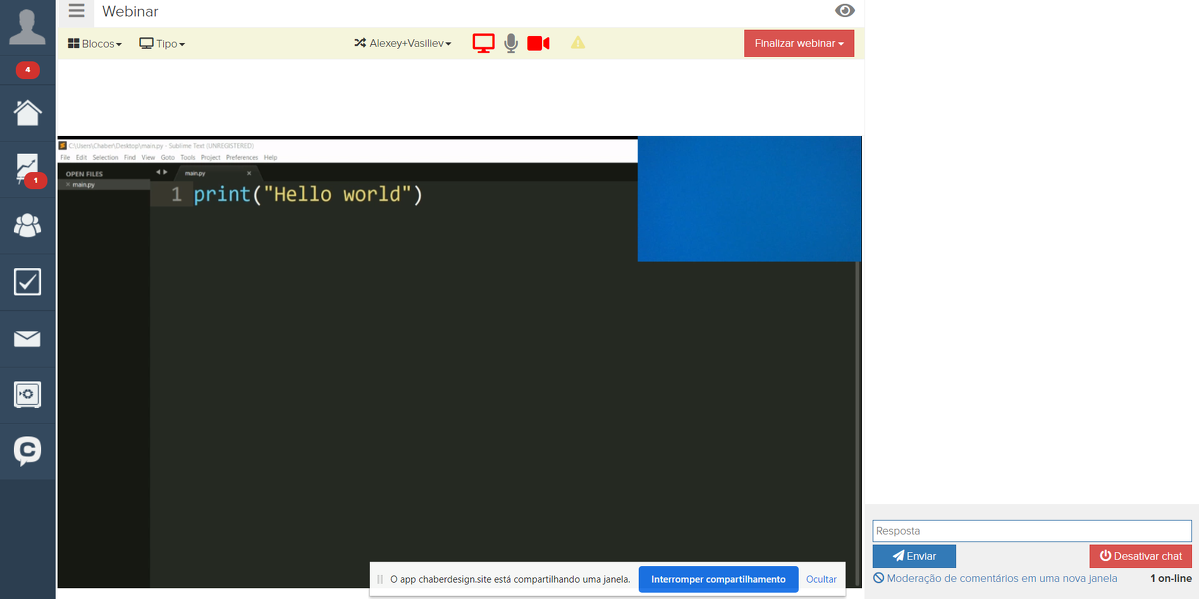The width and height of the screenshot is (1199, 599).
Task: Open the chat bubble icon in sidebar
Action: (27, 451)
